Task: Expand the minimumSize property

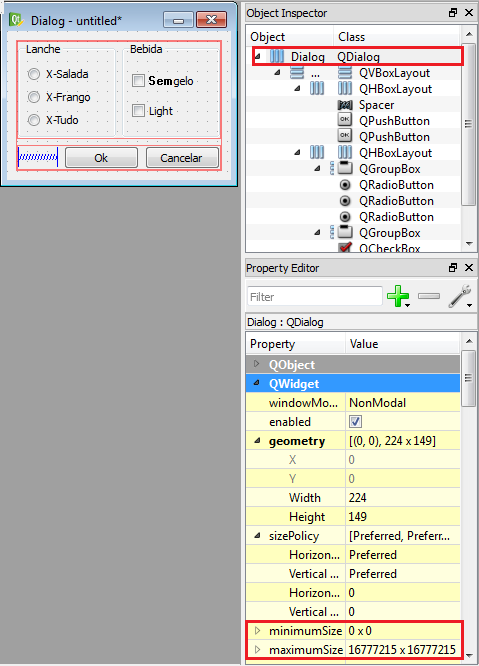Action: (x=257, y=631)
